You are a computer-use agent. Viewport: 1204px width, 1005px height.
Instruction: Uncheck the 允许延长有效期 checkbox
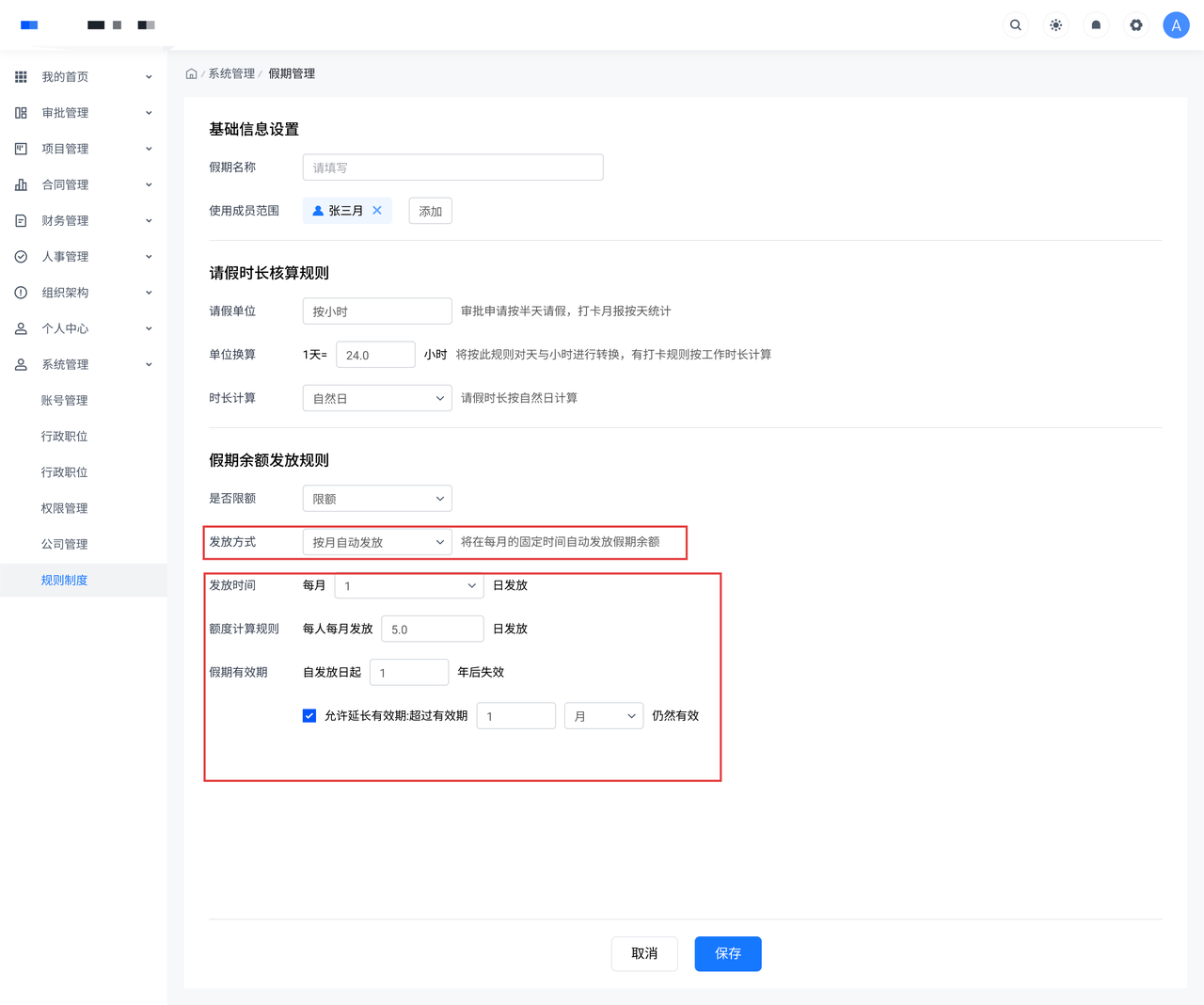[309, 716]
